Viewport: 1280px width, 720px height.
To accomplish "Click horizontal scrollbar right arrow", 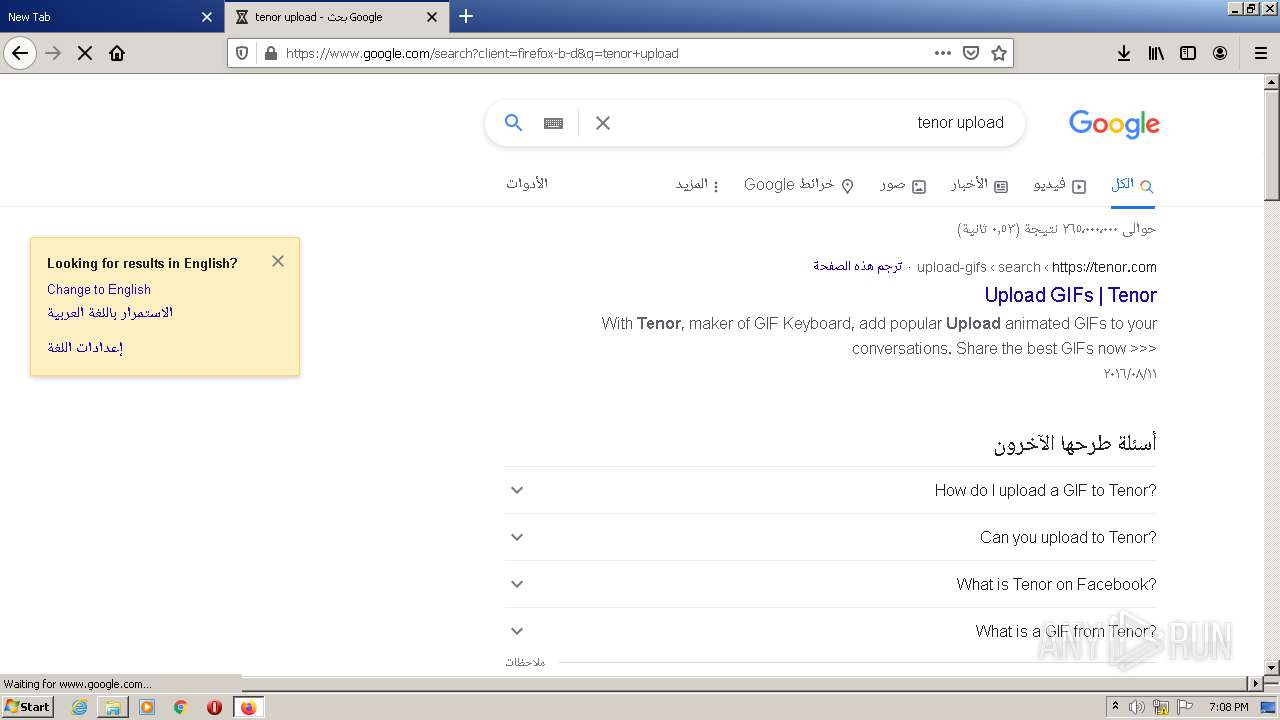I will (x=1256, y=683).
